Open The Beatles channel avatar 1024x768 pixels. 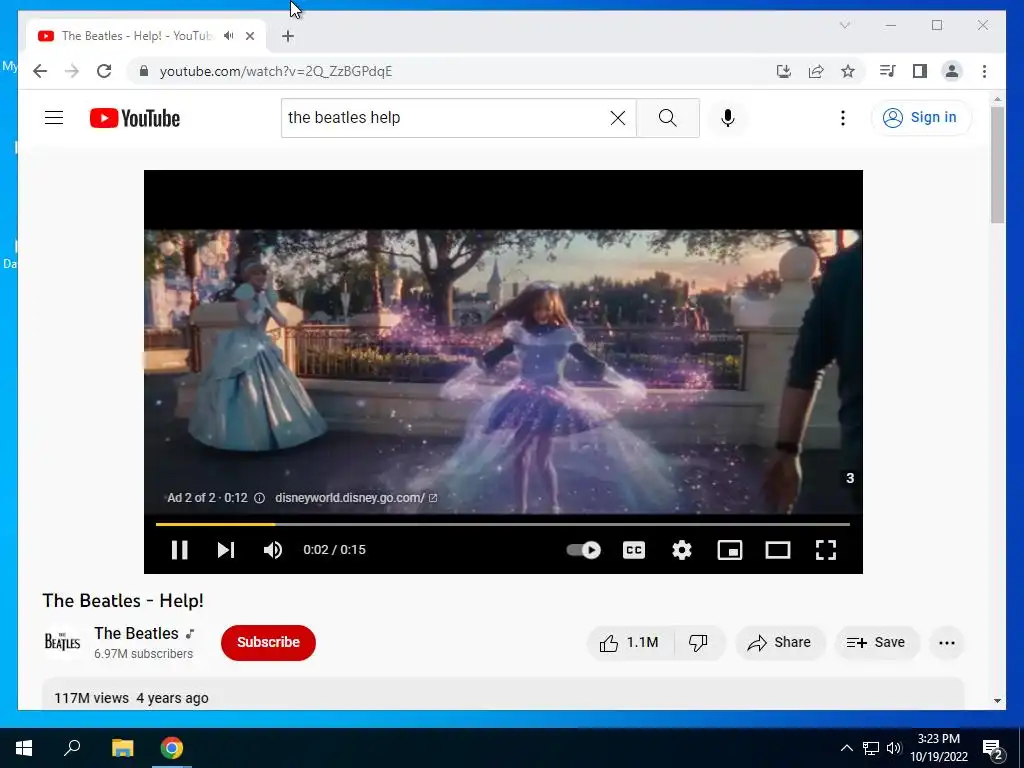point(62,643)
